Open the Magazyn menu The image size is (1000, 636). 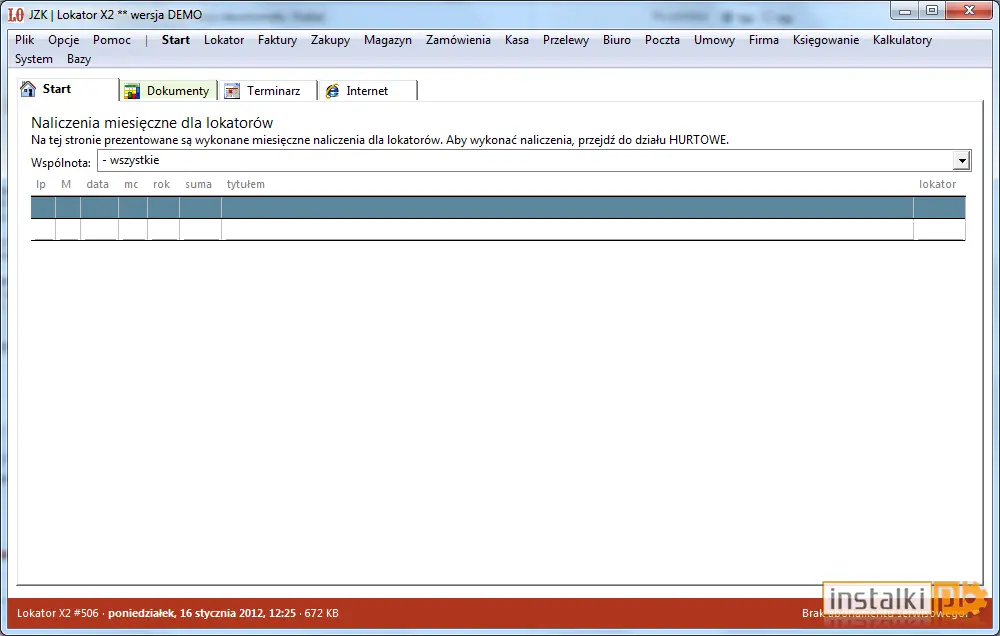coord(388,40)
